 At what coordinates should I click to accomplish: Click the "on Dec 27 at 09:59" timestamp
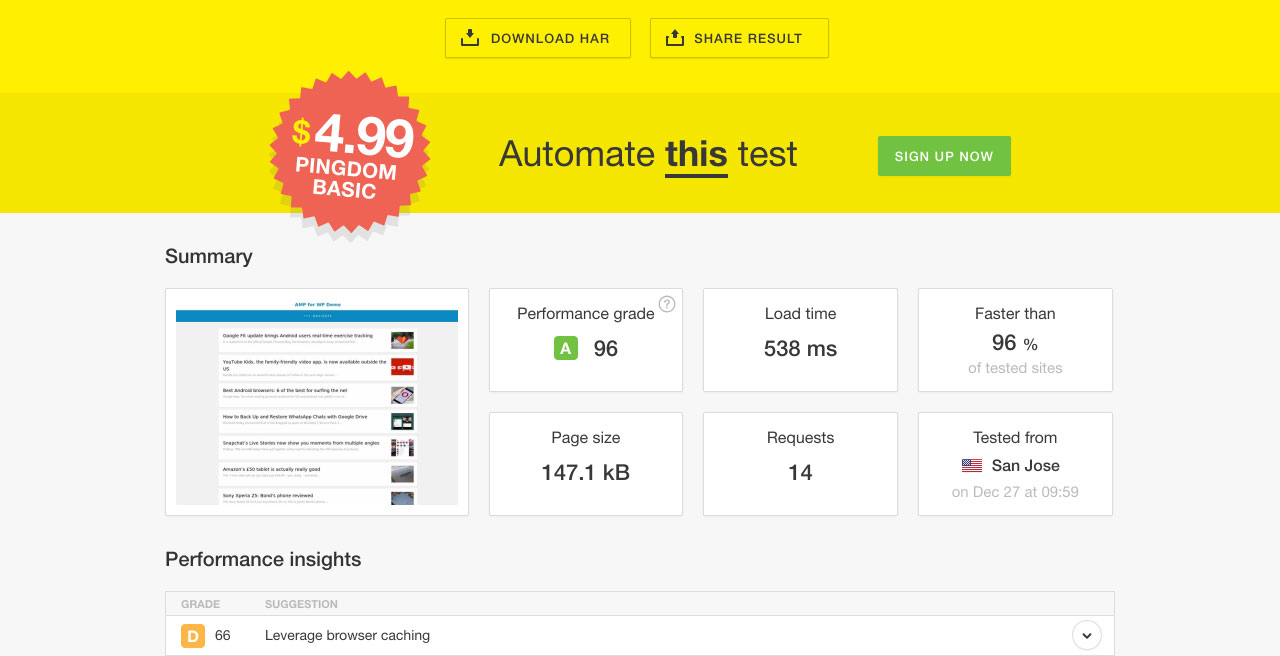click(x=1015, y=492)
